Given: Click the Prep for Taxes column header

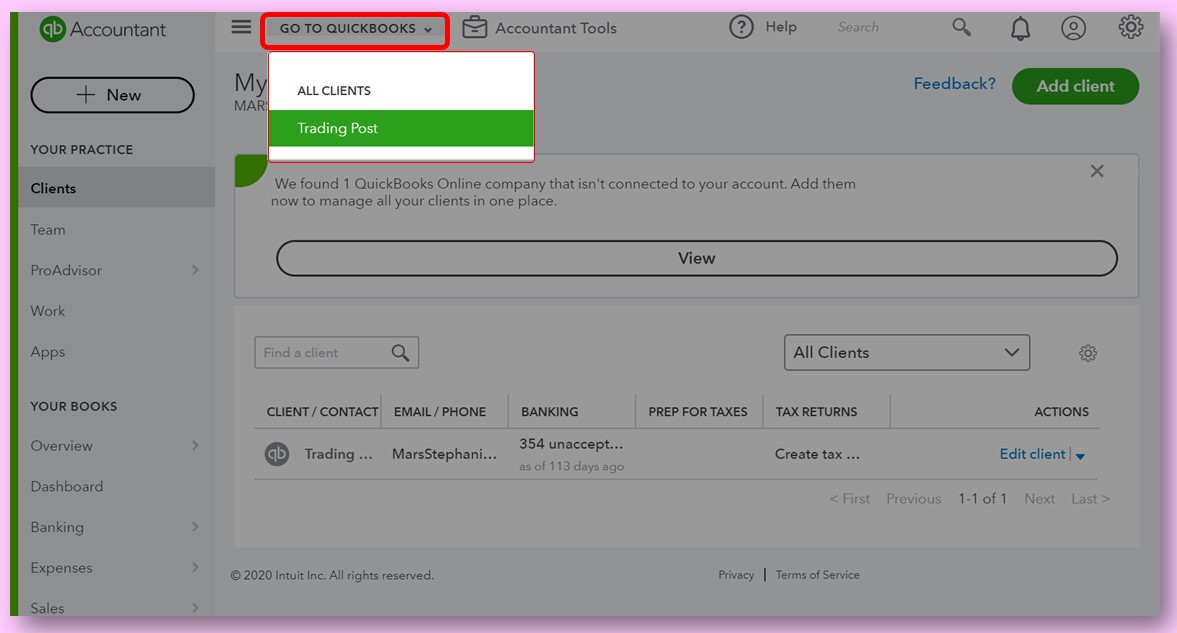Looking at the screenshot, I should [697, 411].
